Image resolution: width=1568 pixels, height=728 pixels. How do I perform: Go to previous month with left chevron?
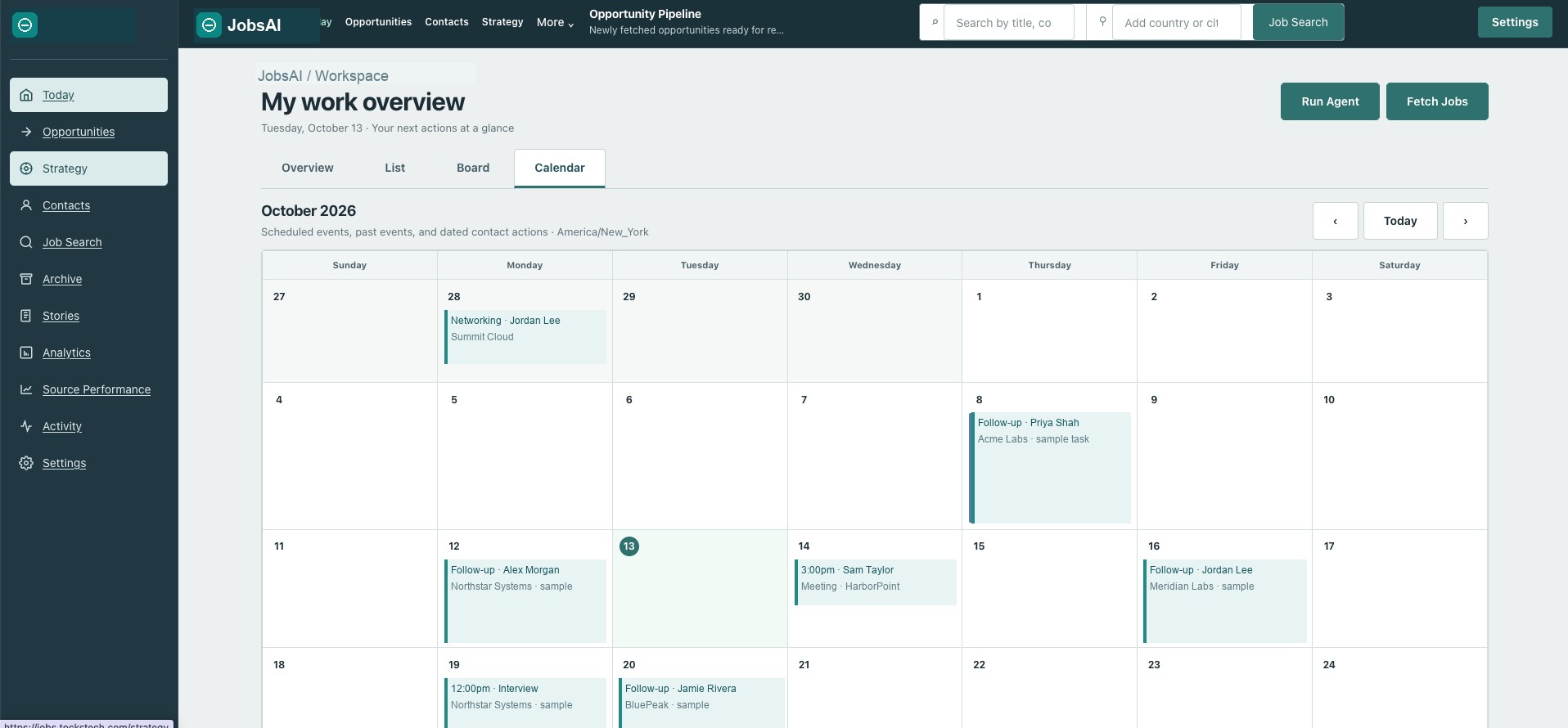click(1336, 221)
